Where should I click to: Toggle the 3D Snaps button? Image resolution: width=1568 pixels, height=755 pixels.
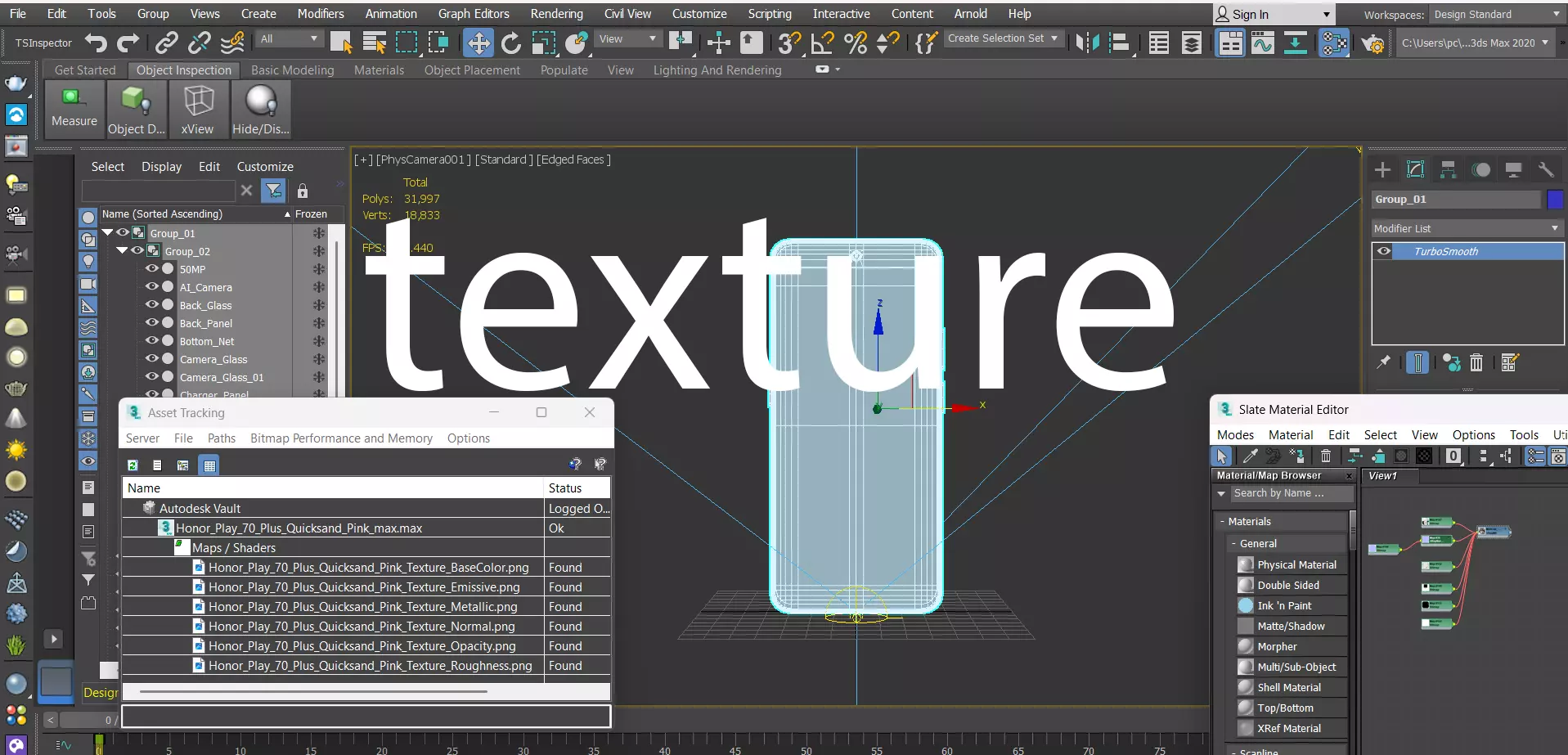tap(788, 43)
